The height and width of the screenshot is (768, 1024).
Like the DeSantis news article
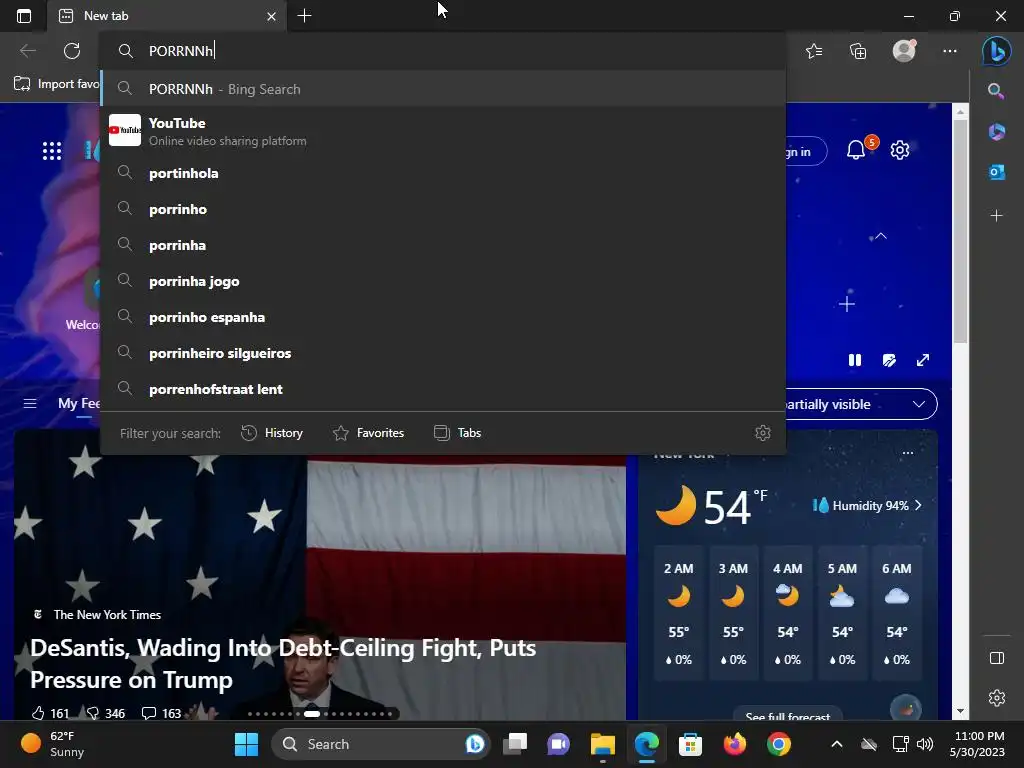click(50, 713)
